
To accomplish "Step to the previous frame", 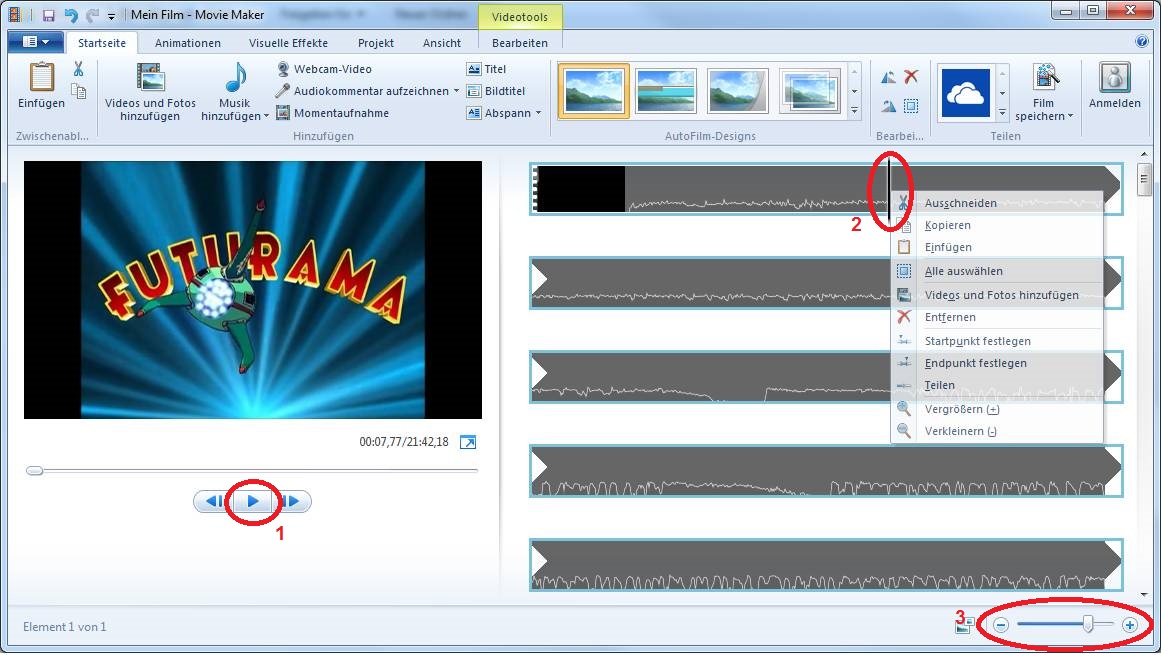I will pos(213,501).
